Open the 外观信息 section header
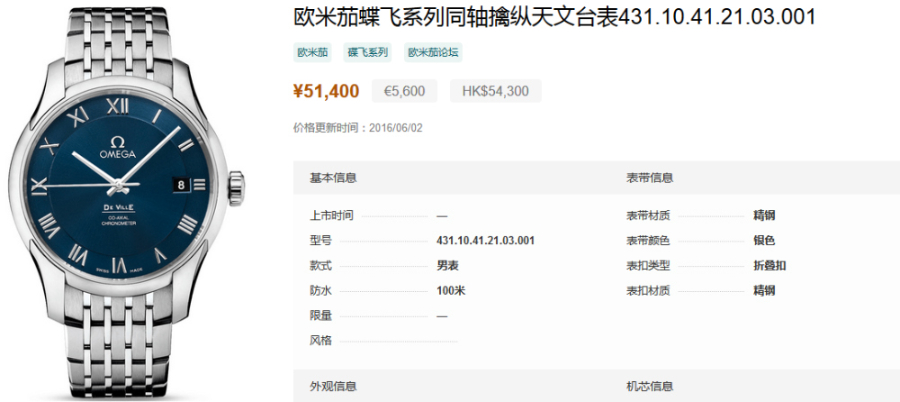The image size is (900, 402). (x=333, y=386)
